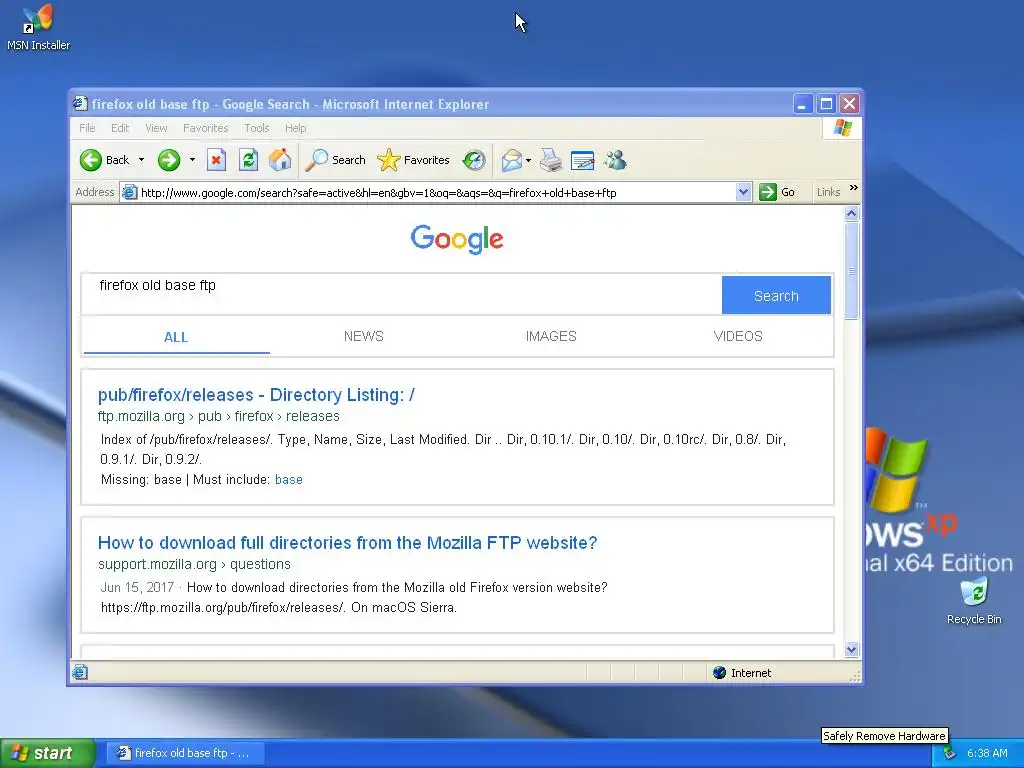The width and height of the screenshot is (1024, 768).
Task: Open the Home page icon in toolbar
Action: [x=280, y=160]
